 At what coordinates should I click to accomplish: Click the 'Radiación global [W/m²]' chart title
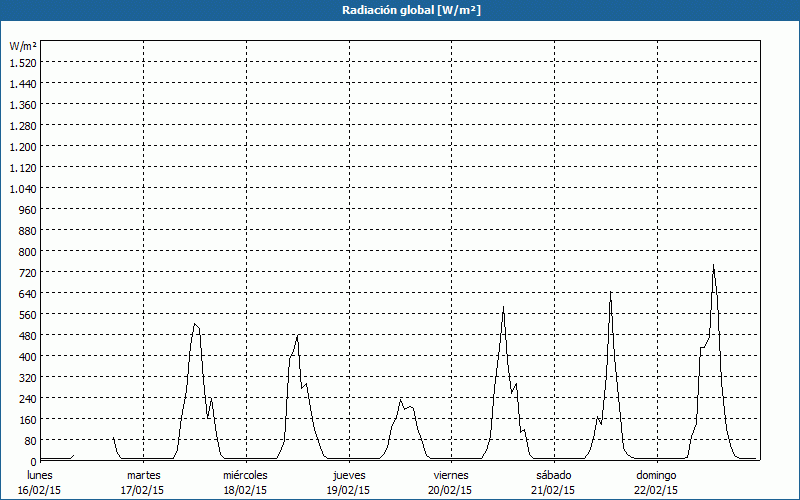point(411,10)
